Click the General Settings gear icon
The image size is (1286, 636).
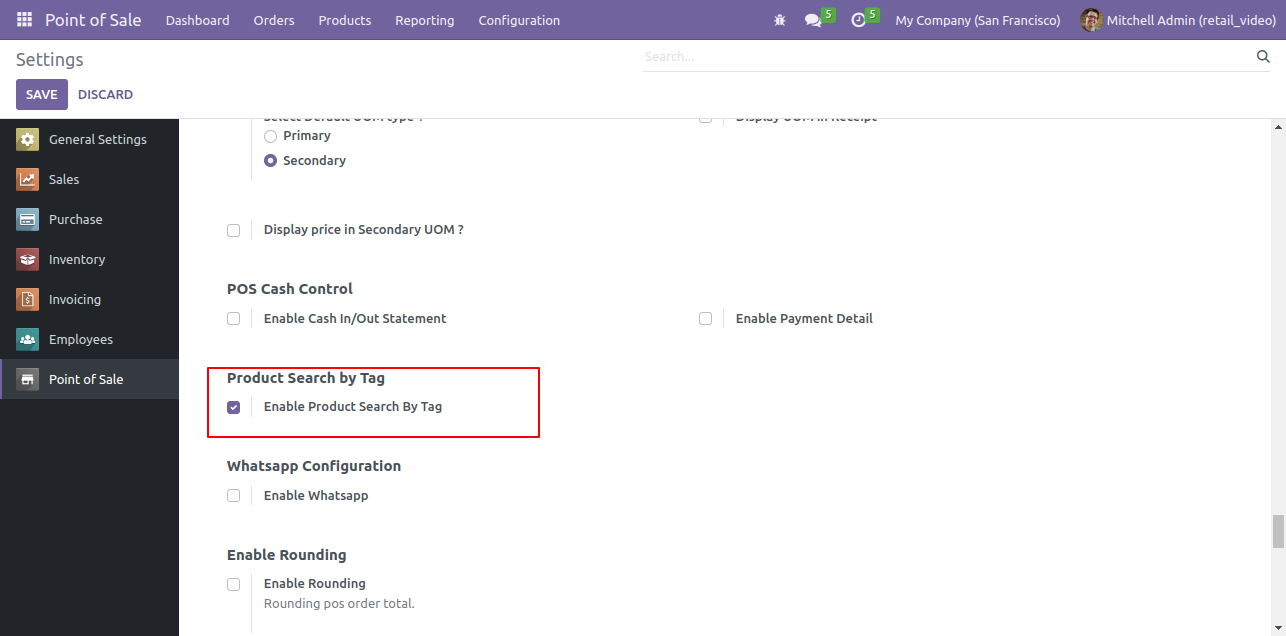pos(27,140)
